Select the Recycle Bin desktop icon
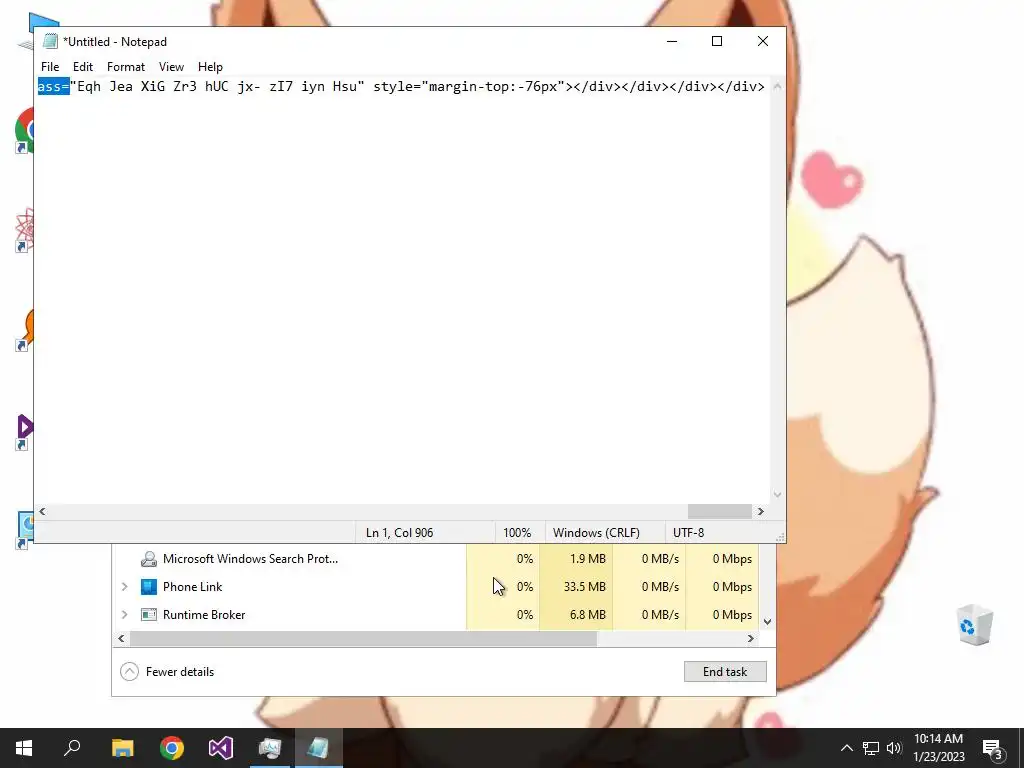Image resolution: width=1024 pixels, height=768 pixels. (x=974, y=624)
